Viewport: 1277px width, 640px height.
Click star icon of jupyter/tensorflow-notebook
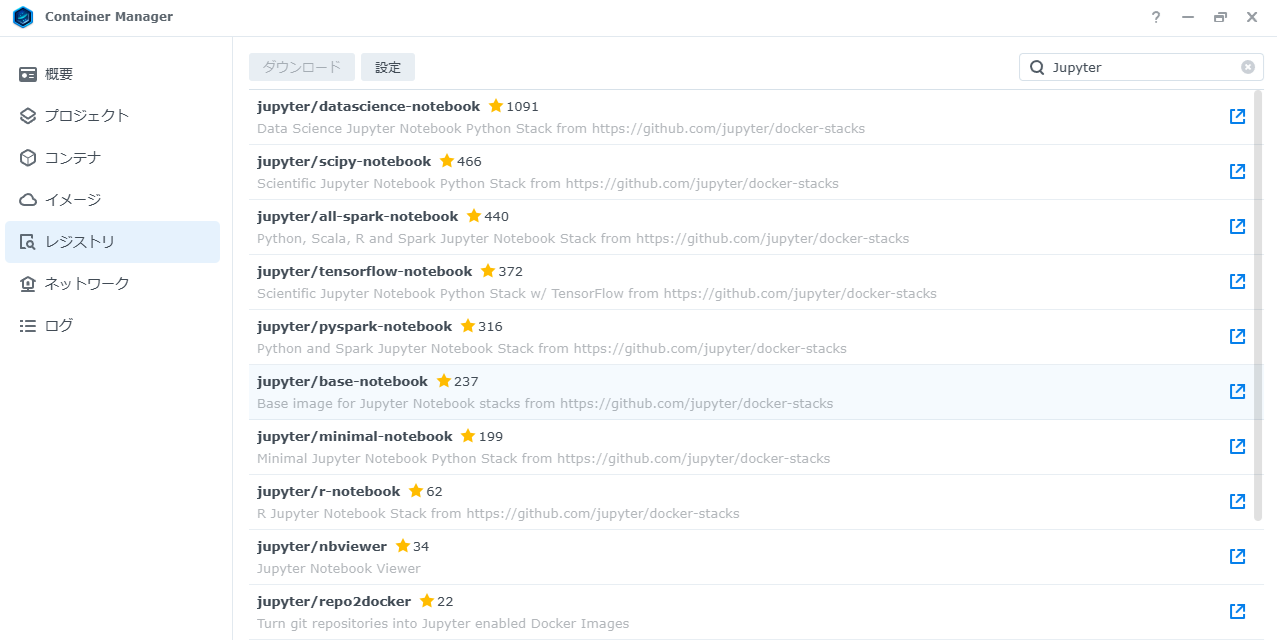coord(488,271)
